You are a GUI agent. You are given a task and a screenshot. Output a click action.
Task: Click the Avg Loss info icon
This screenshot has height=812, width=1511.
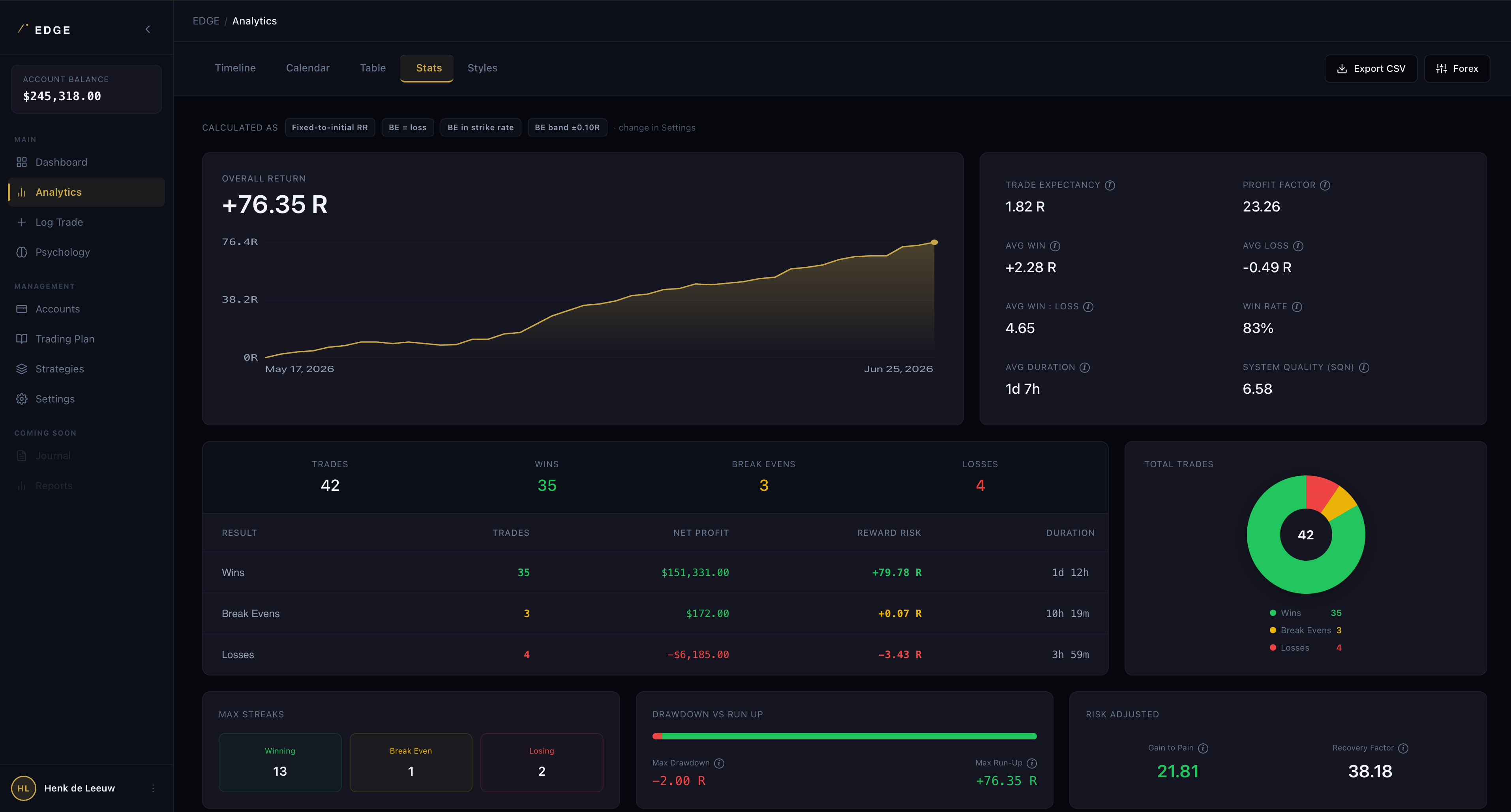point(1298,246)
